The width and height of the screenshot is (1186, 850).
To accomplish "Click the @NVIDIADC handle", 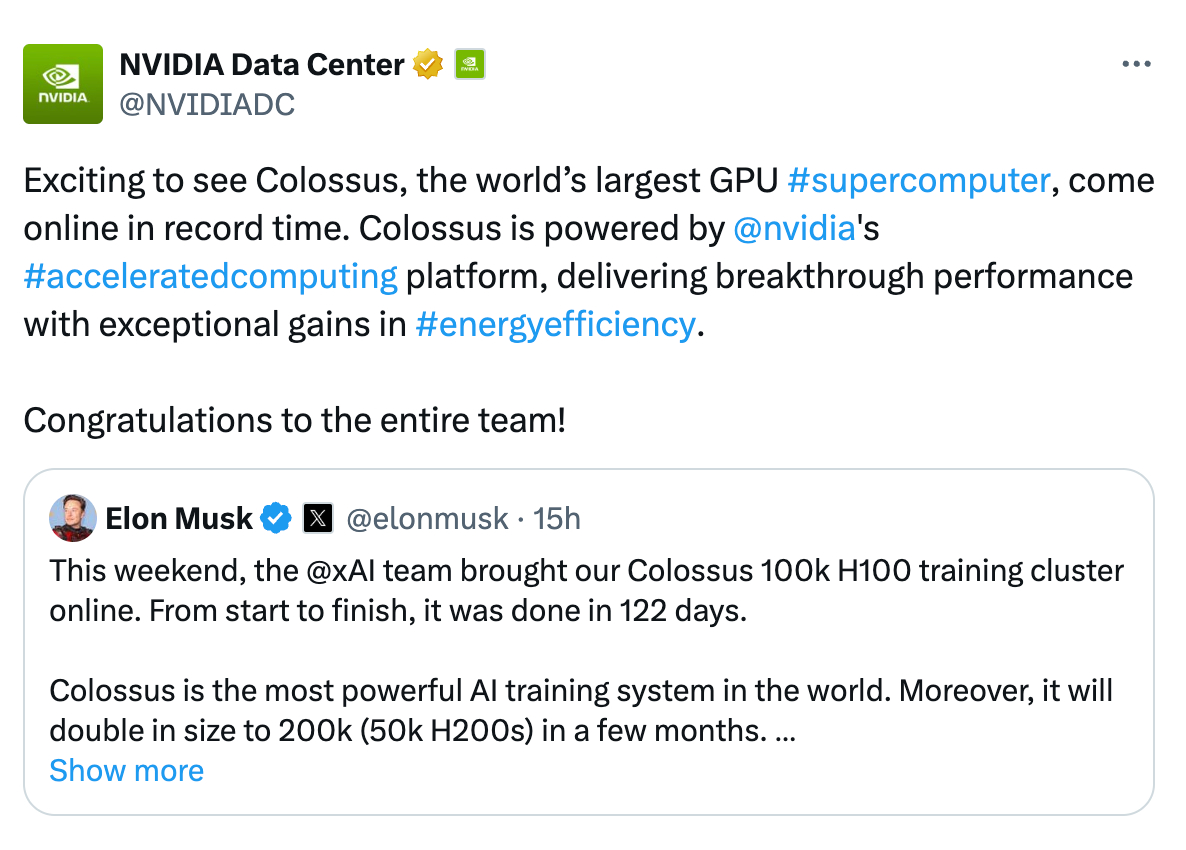I will point(207,104).
